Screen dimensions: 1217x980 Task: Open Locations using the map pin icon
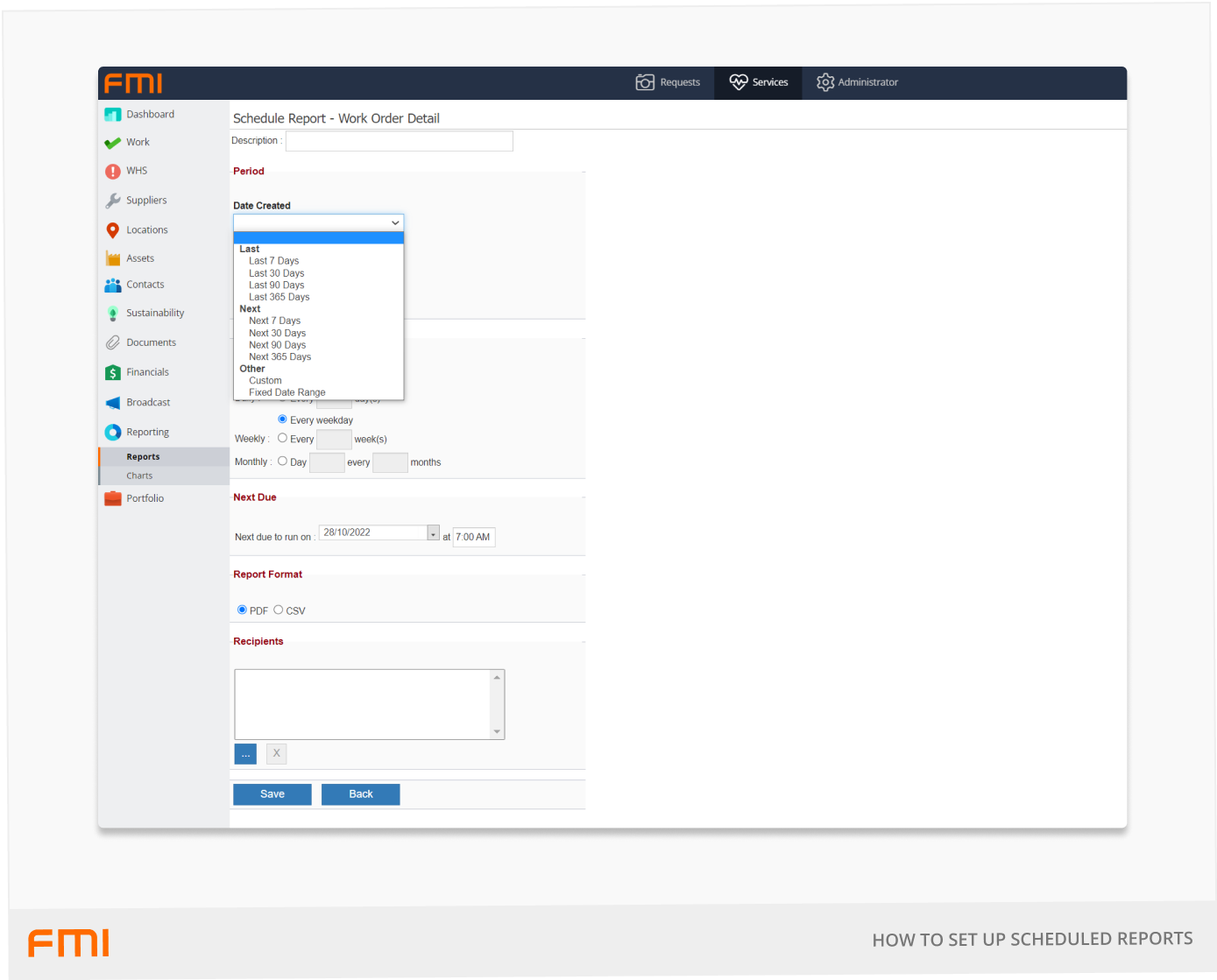(112, 230)
